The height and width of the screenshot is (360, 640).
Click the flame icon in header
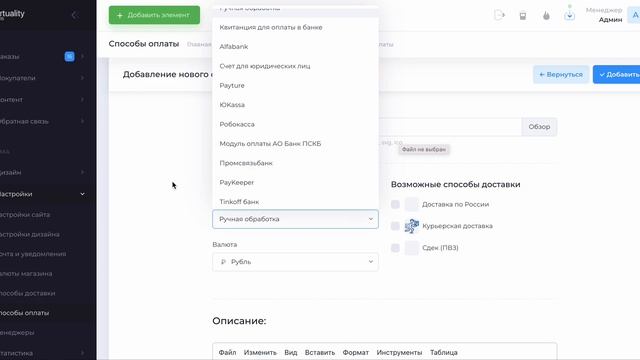coord(546,16)
